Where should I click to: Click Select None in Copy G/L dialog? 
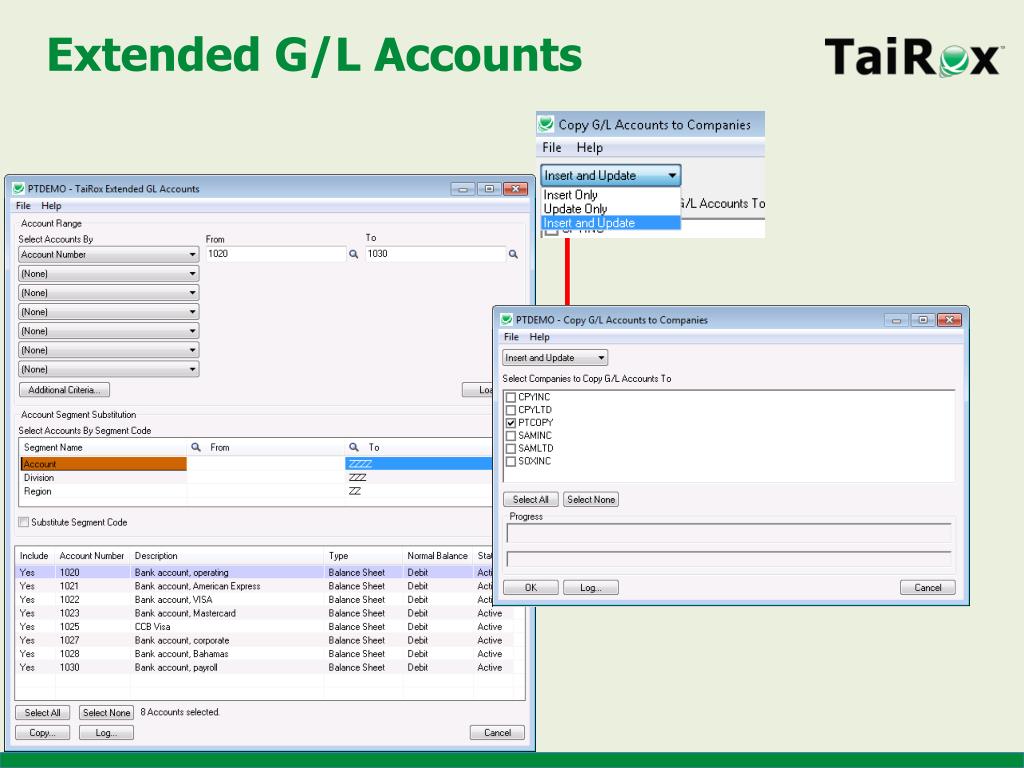click(x=591, y=500)
